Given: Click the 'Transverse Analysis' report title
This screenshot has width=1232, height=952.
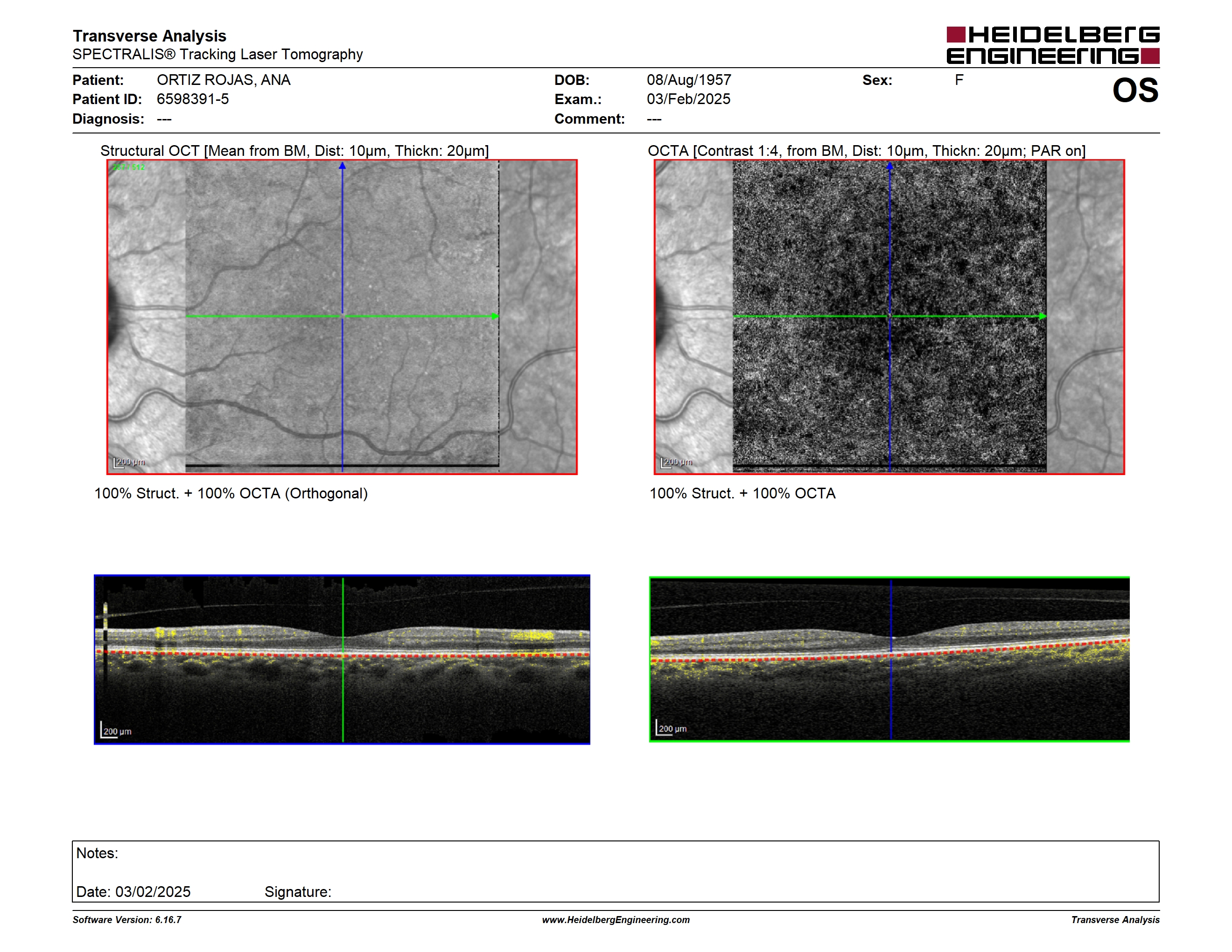Looking at the screenshot, I should (149, 36).
